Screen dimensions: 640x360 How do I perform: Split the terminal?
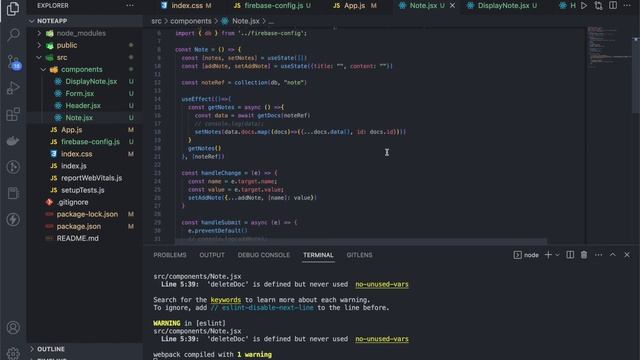click(570, 255)
